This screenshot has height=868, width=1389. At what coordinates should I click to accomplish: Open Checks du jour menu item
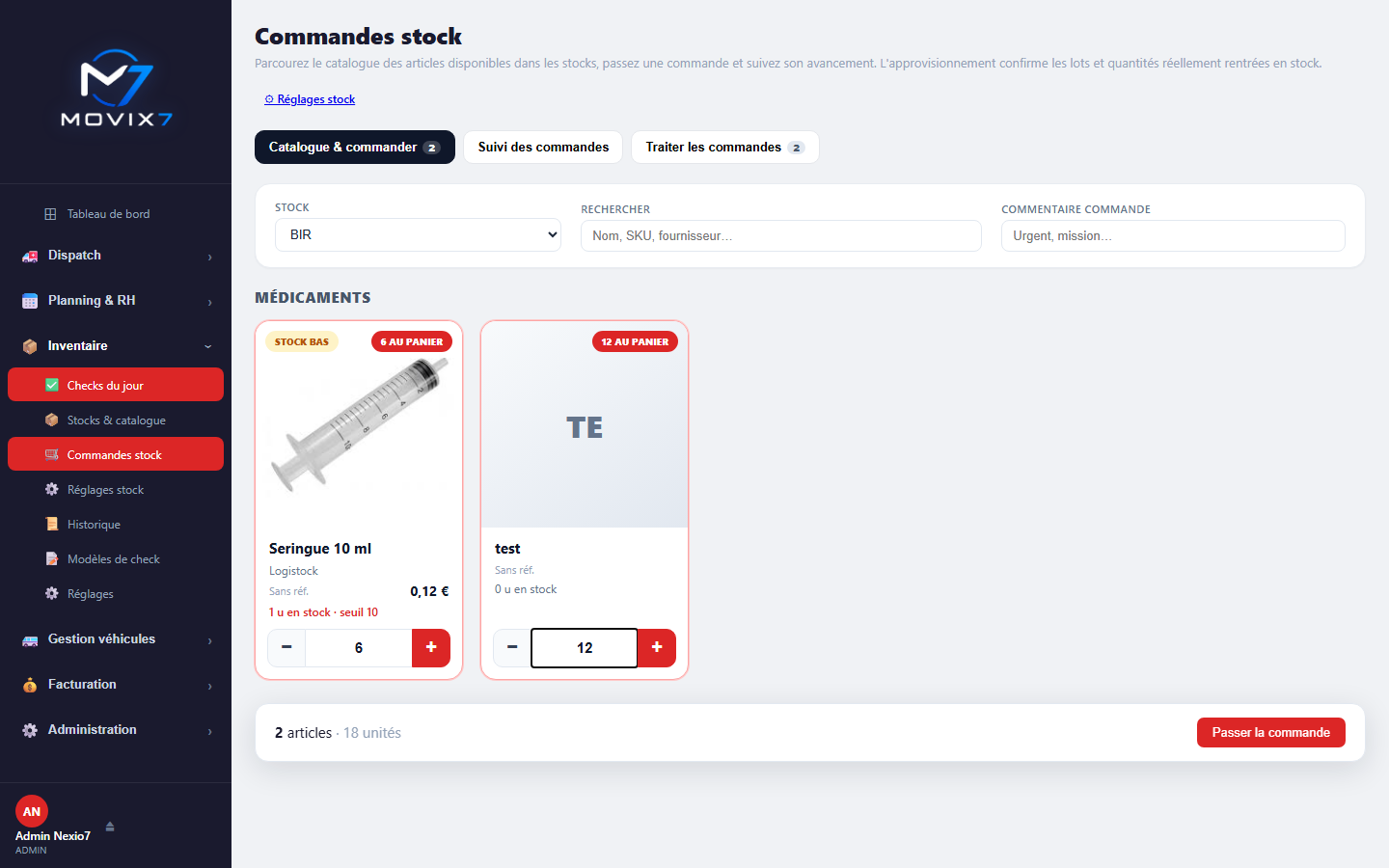[116, 385]
